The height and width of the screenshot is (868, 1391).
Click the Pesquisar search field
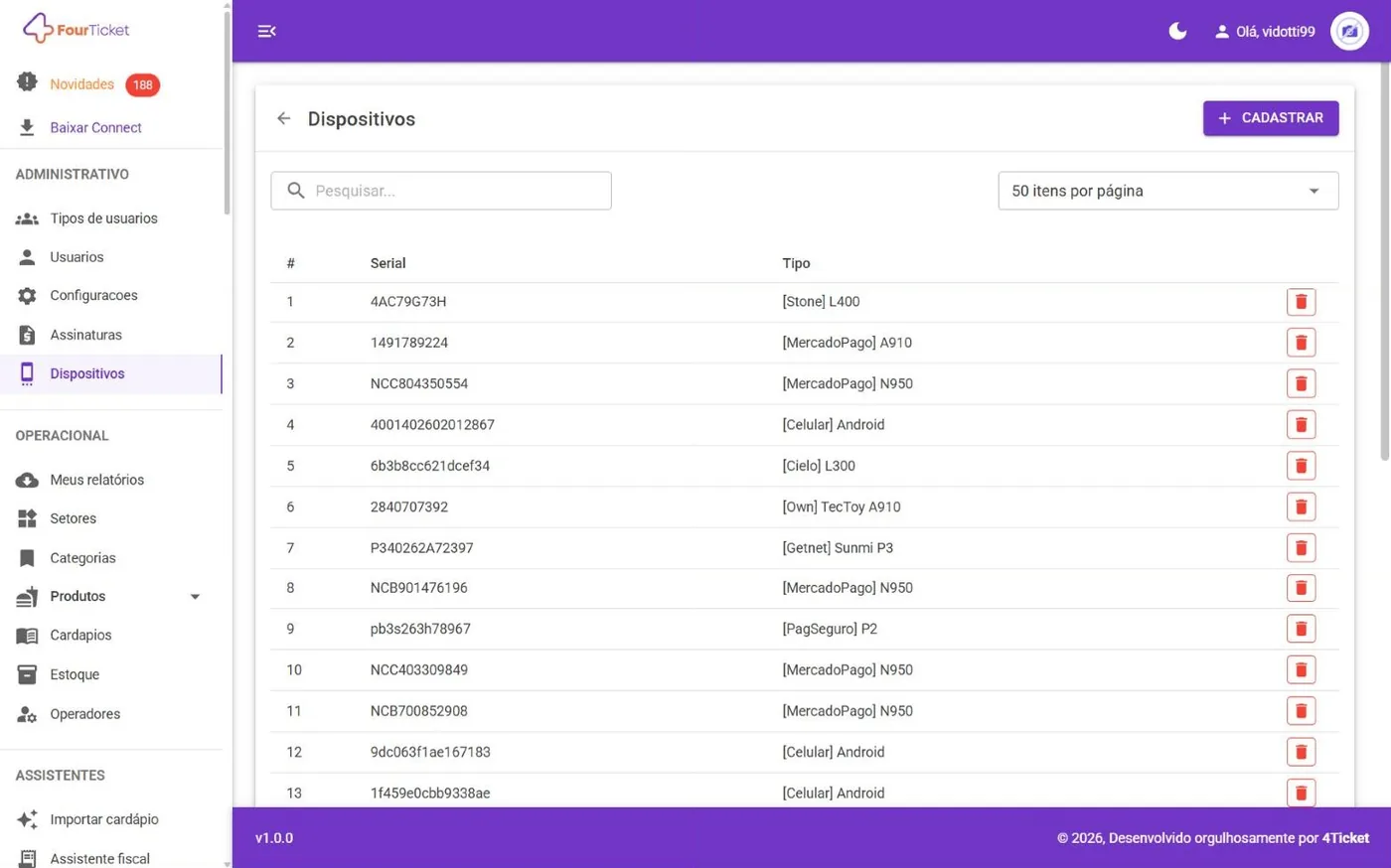pos(441,191)
